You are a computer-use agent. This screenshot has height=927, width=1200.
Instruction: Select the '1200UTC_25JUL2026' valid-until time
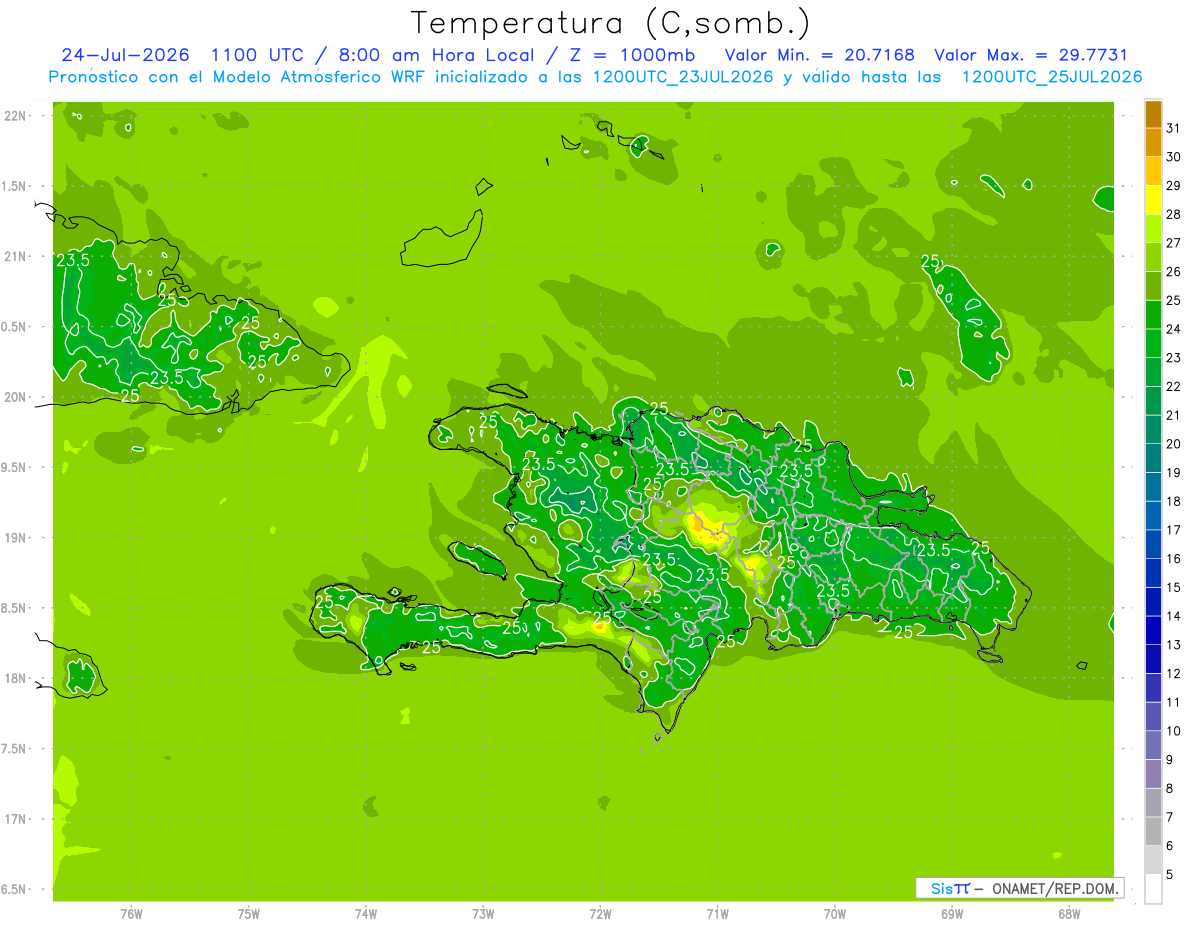point(1052,77)
